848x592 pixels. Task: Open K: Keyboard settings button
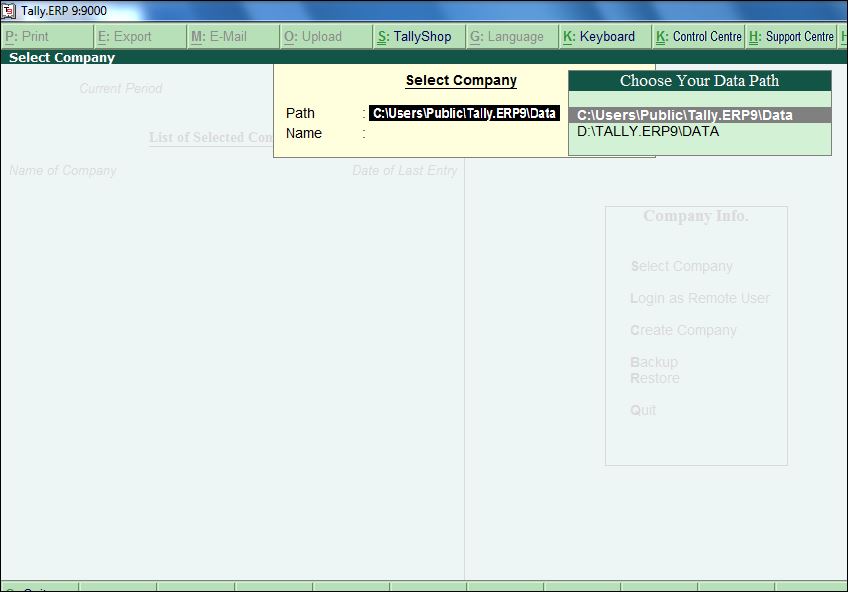click(x=605, y=37)
